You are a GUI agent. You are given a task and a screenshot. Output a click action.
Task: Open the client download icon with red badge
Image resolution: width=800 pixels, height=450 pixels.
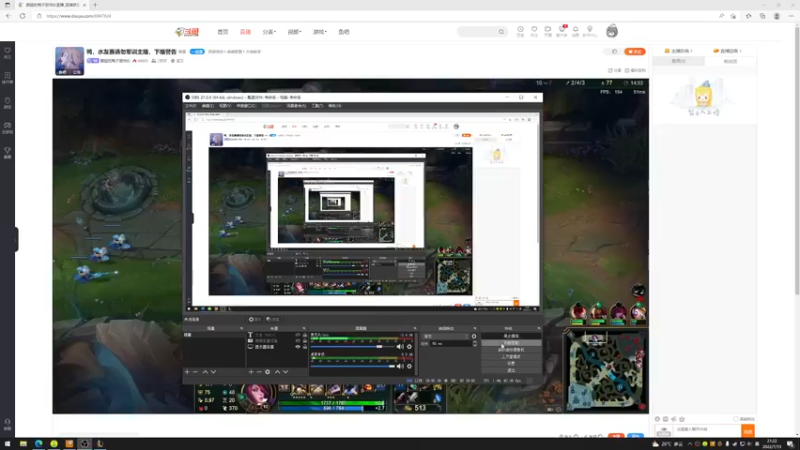562,31
